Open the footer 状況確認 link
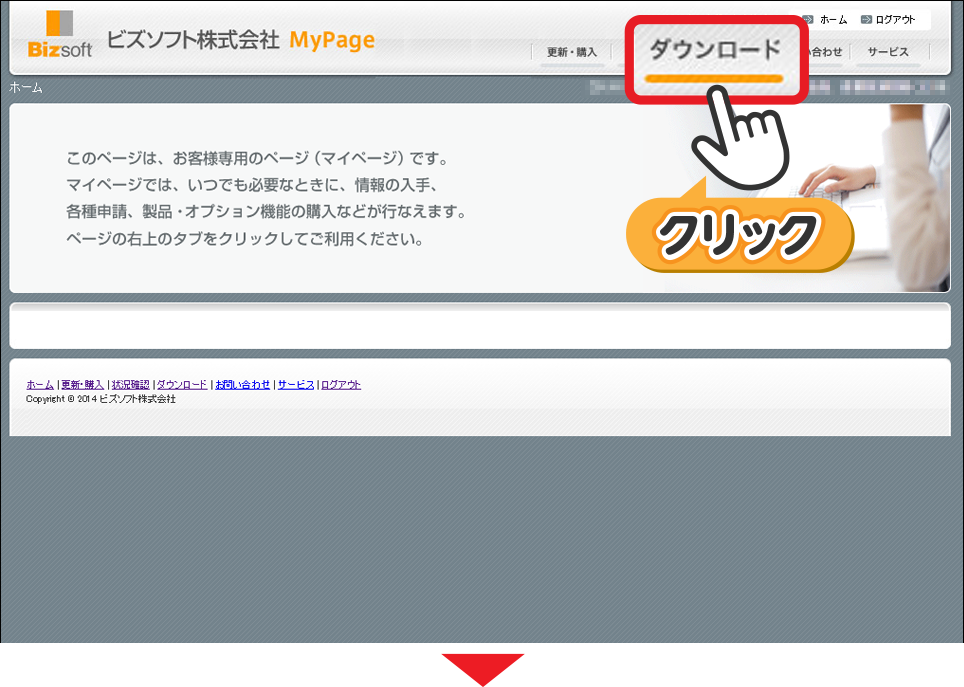 click(130, 384)
